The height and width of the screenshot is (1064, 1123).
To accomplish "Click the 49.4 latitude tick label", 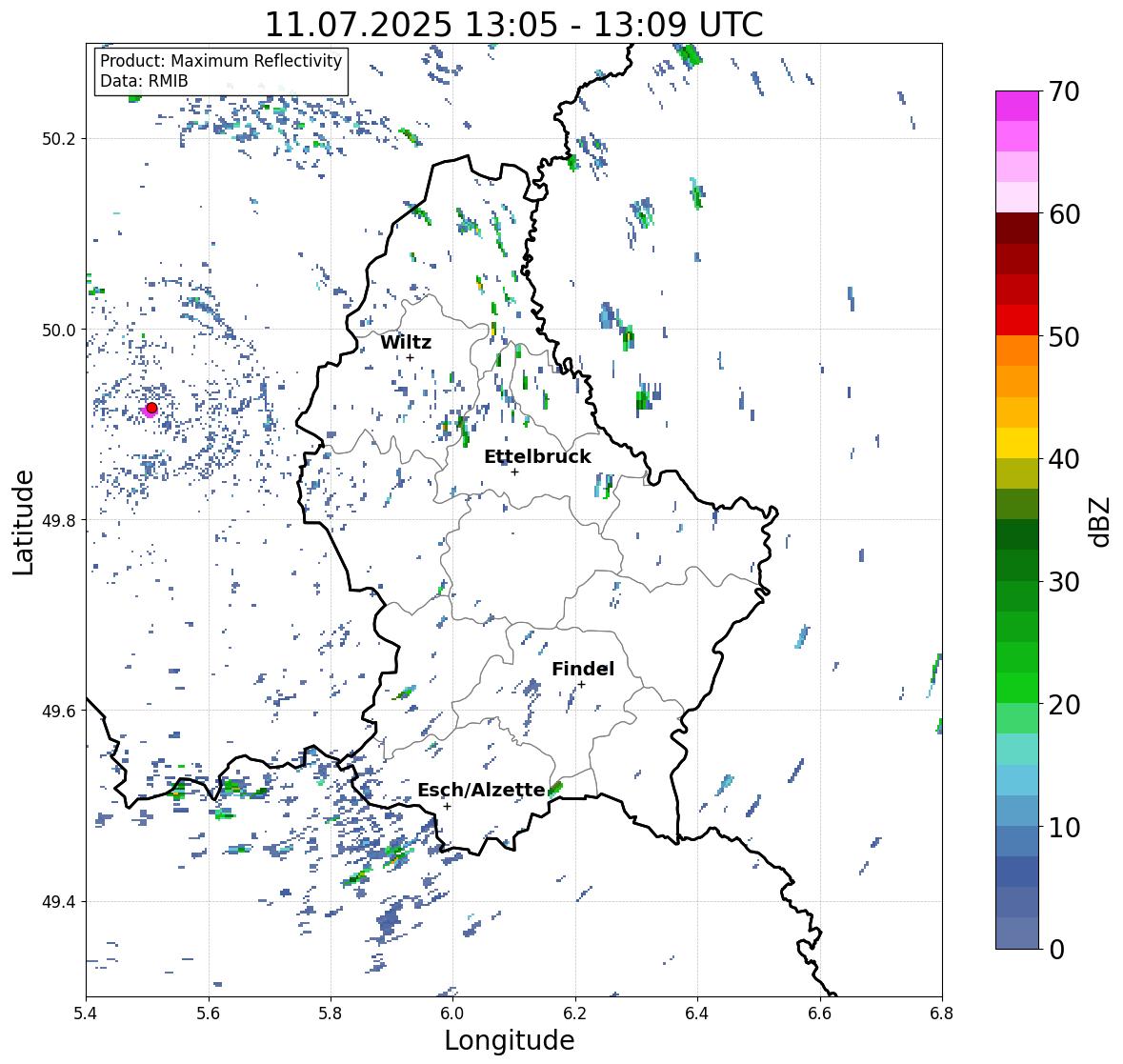I will pos(59,902).
